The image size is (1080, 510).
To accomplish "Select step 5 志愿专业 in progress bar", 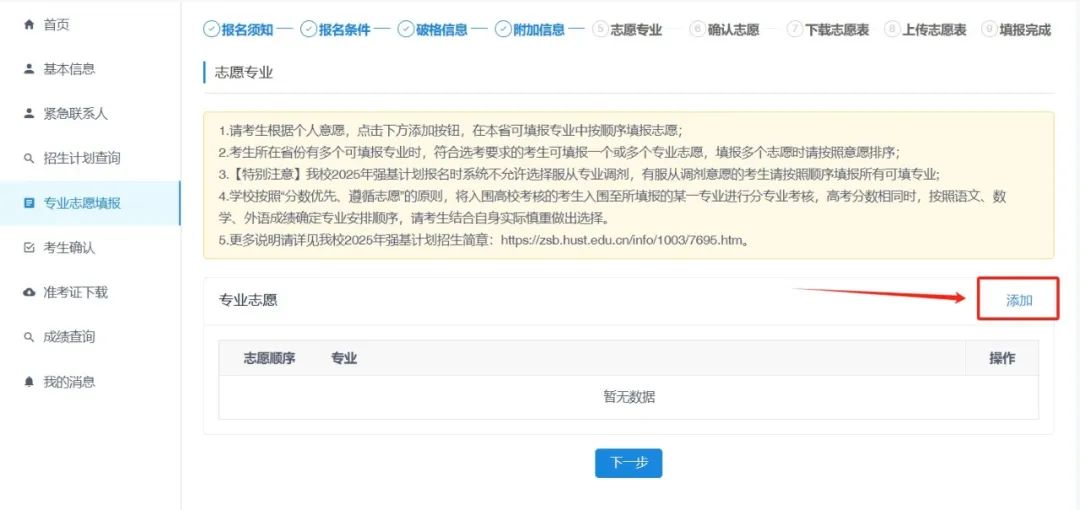I will tap(635, 30).
